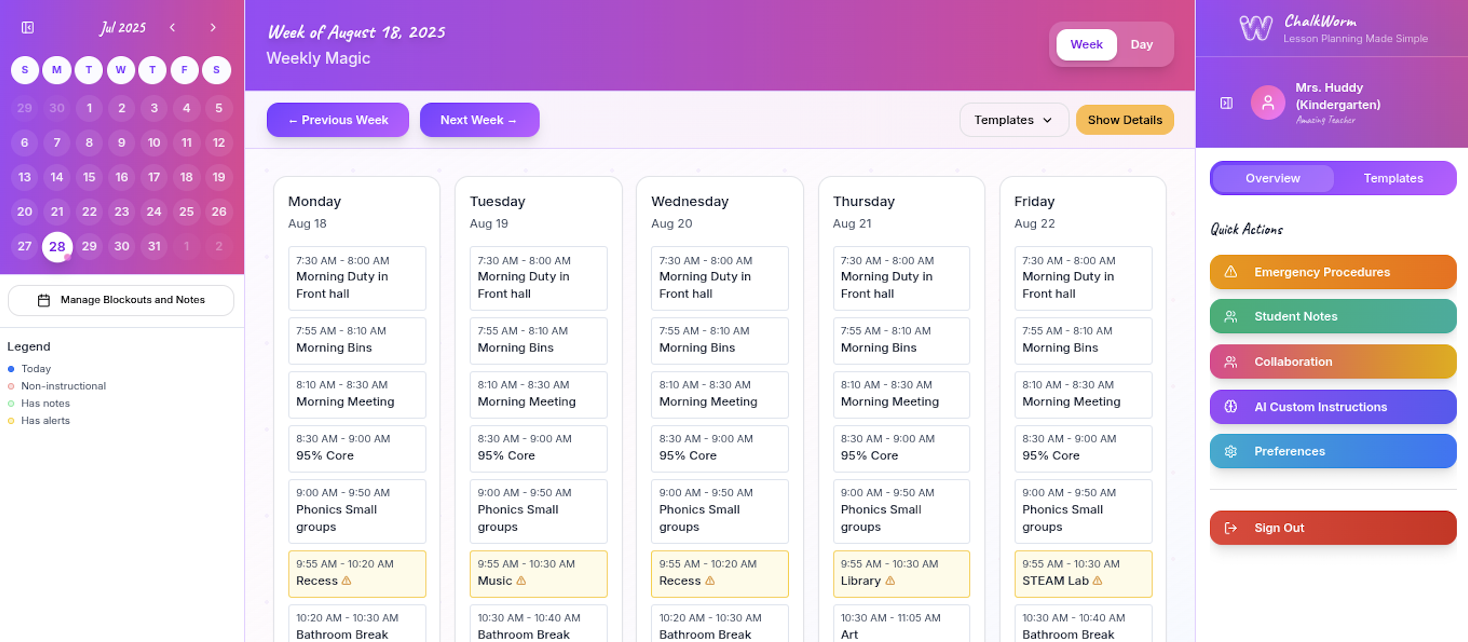Select July 31 in mini calendar
The height and width of the screenshot is (642, 1468).
[x=153, y=247]
